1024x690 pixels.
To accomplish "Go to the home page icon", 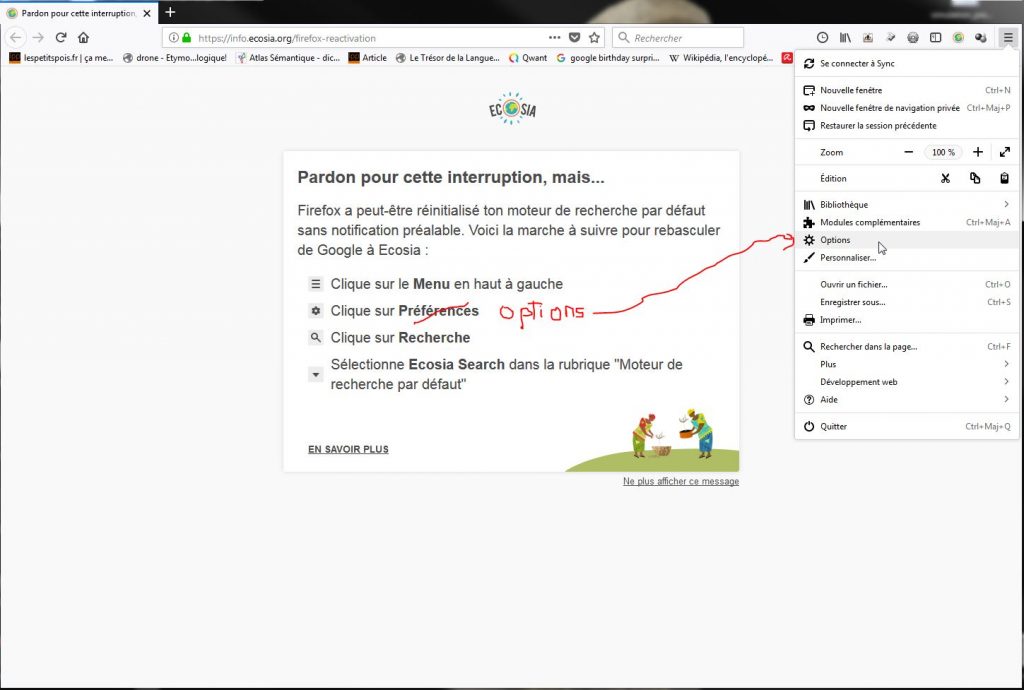I will tap(83, 38).
